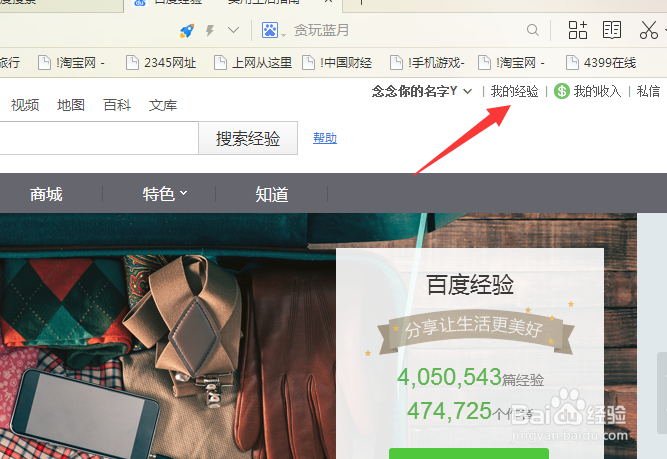The image size is (667, 459).
Task: Click the 474,725 authors count
Action: 449,411
